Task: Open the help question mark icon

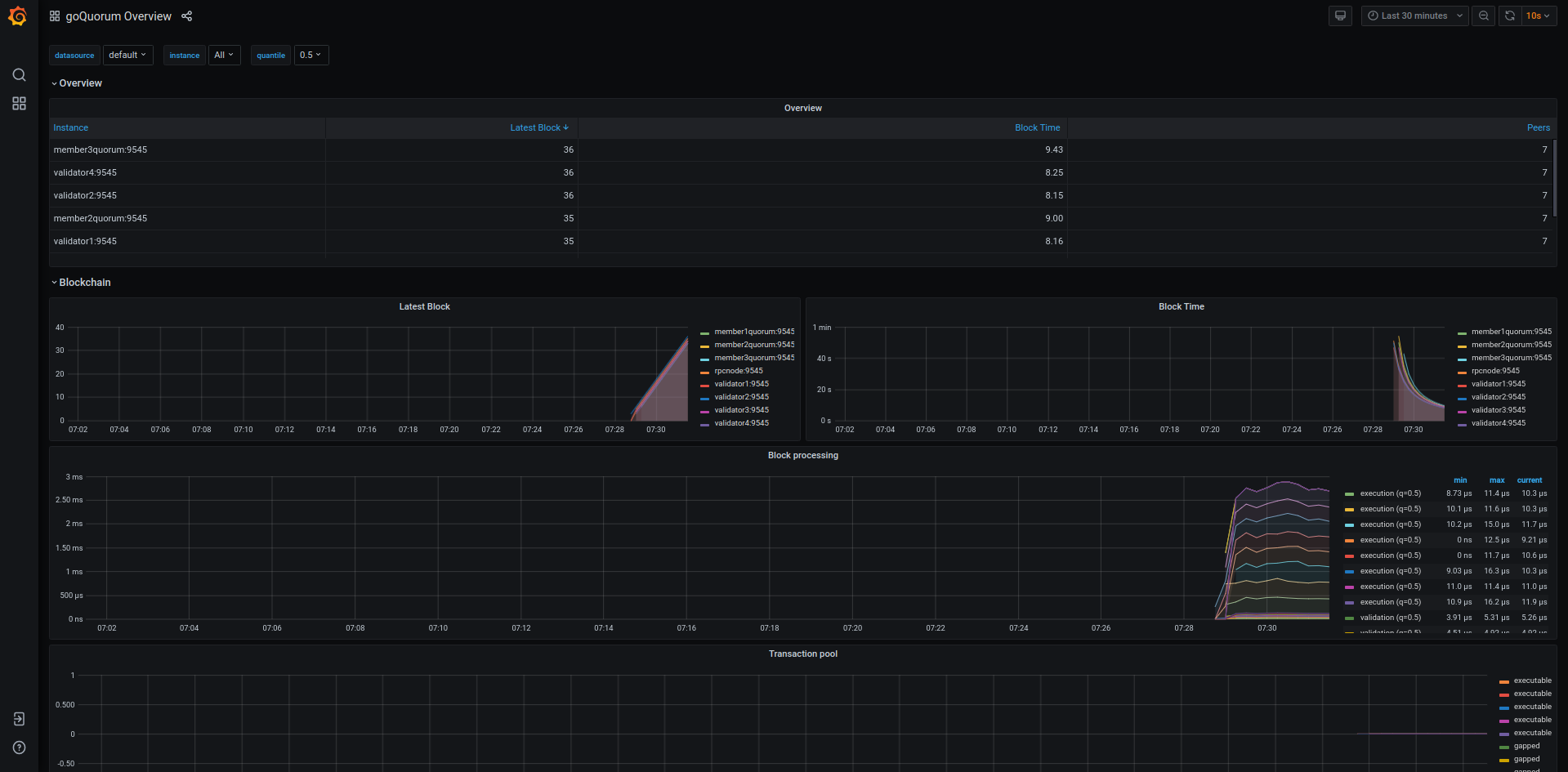Action: pos(19,747)
